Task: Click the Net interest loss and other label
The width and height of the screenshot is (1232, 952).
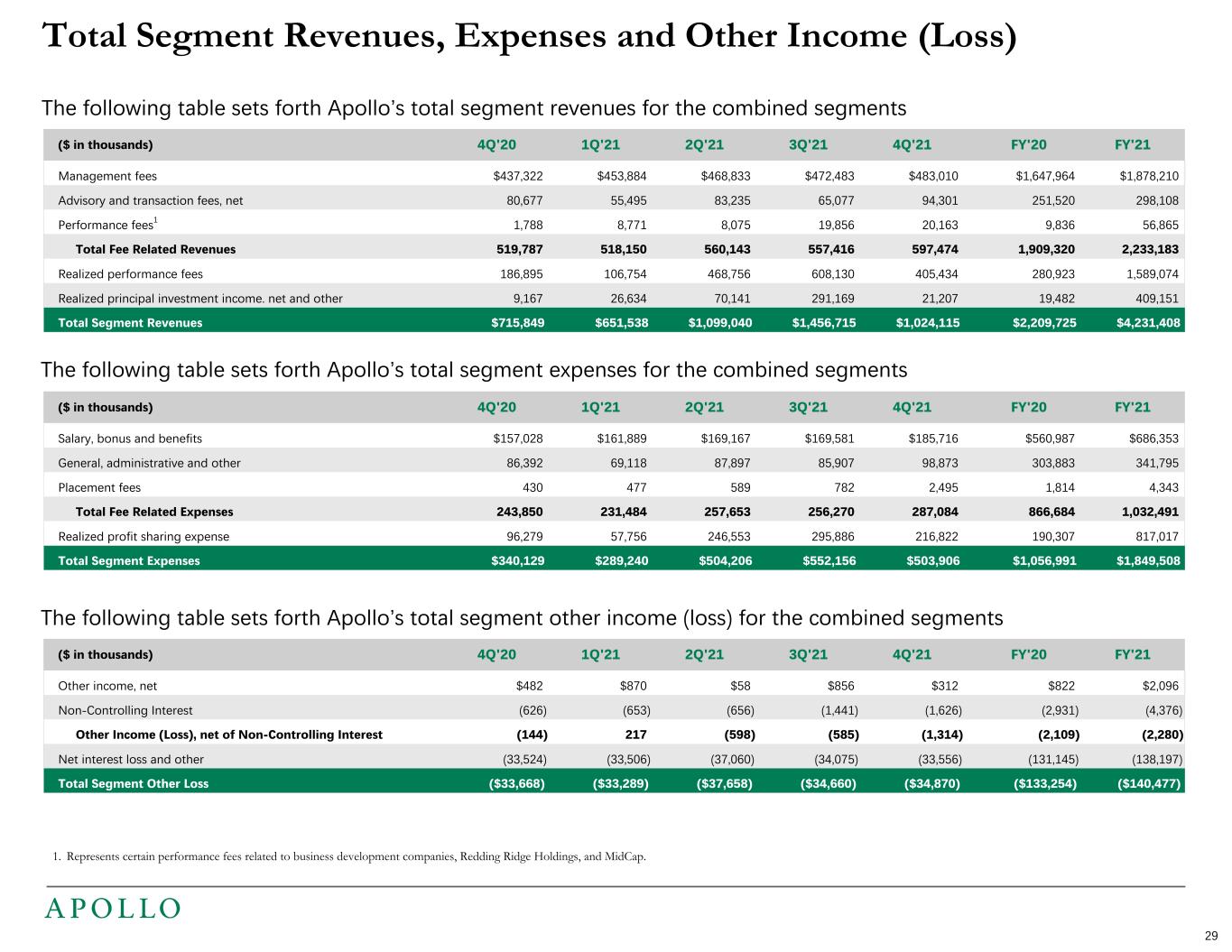Action: pos(131,759)
